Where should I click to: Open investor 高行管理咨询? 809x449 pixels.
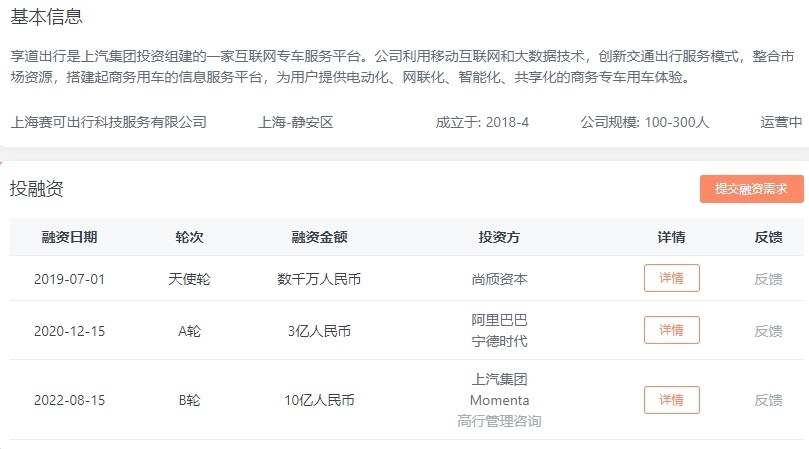tap(499, 421)
